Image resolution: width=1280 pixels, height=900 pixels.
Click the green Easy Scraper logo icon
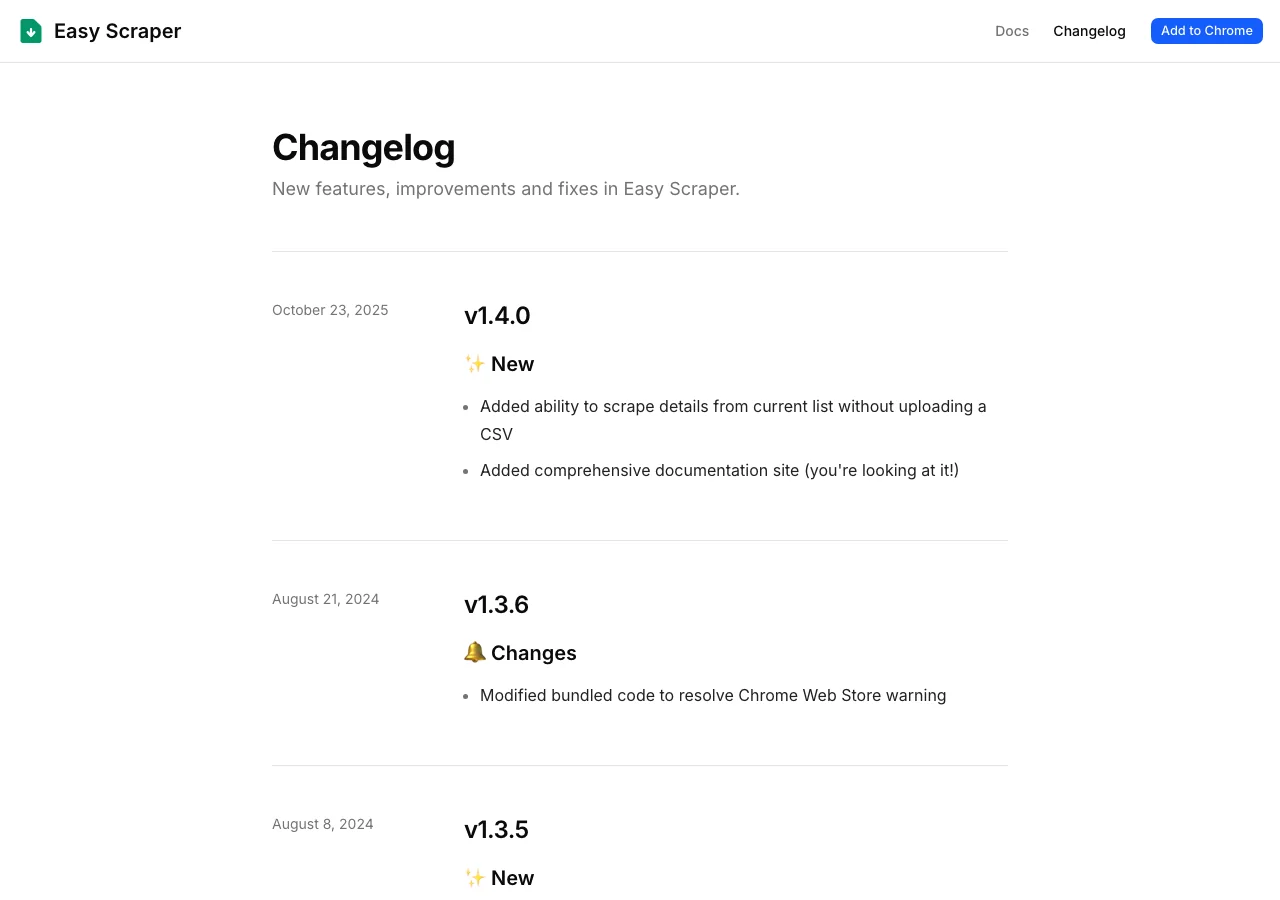click(x=31, y=31)
